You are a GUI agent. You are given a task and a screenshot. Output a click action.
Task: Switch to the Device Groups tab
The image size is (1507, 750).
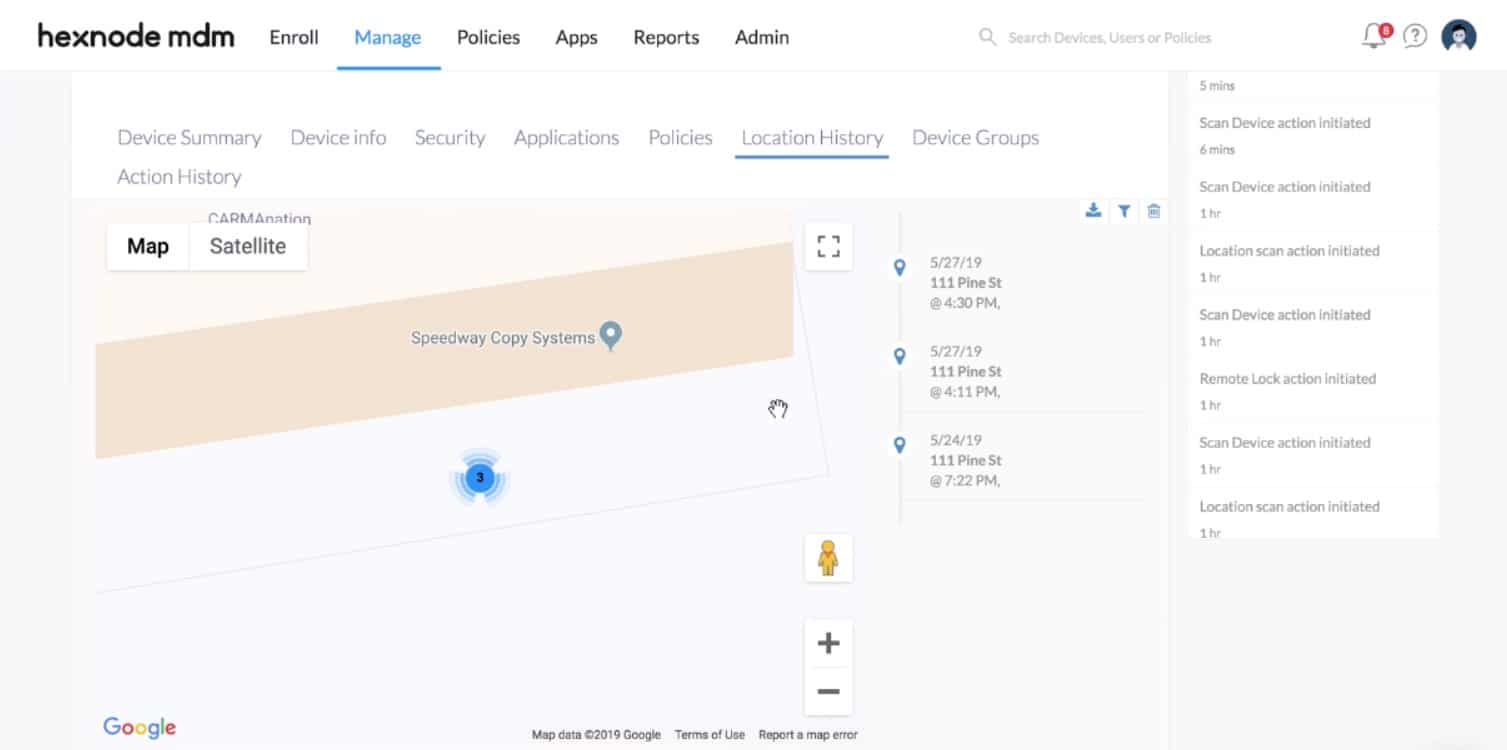tap(975, 138)
